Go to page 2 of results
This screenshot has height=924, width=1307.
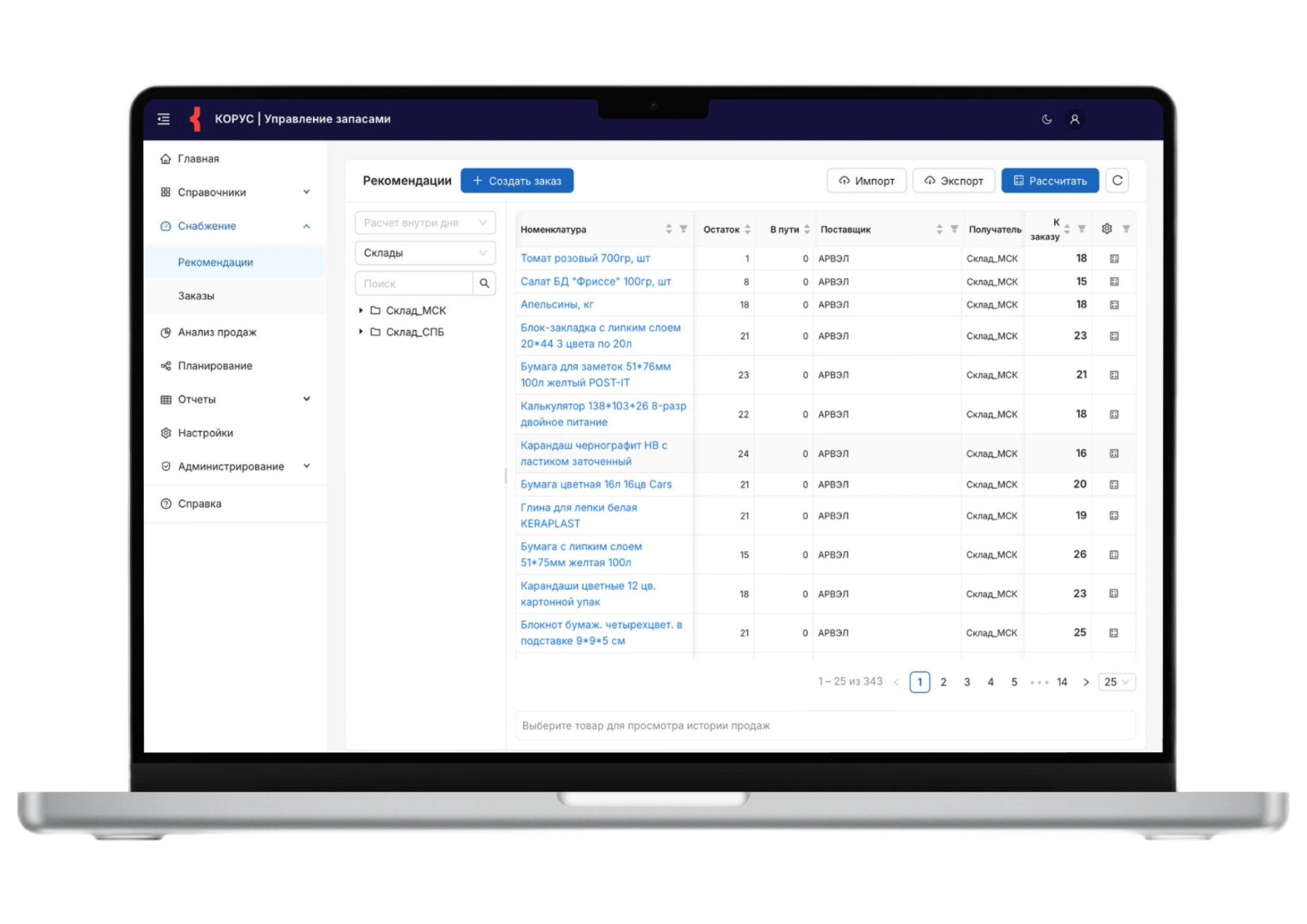click(x=943, y=682)
